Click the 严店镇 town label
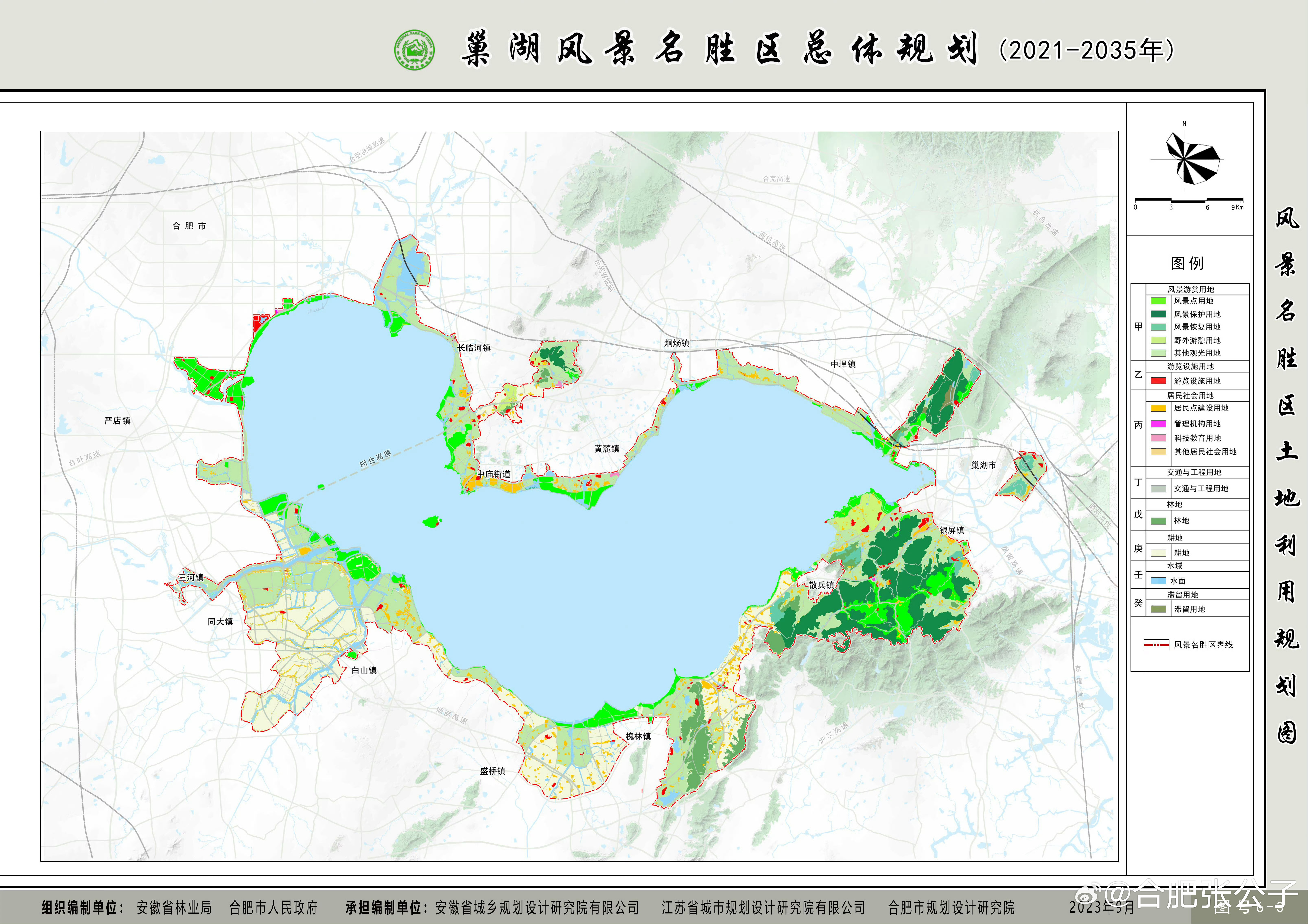 click(117, 420)
